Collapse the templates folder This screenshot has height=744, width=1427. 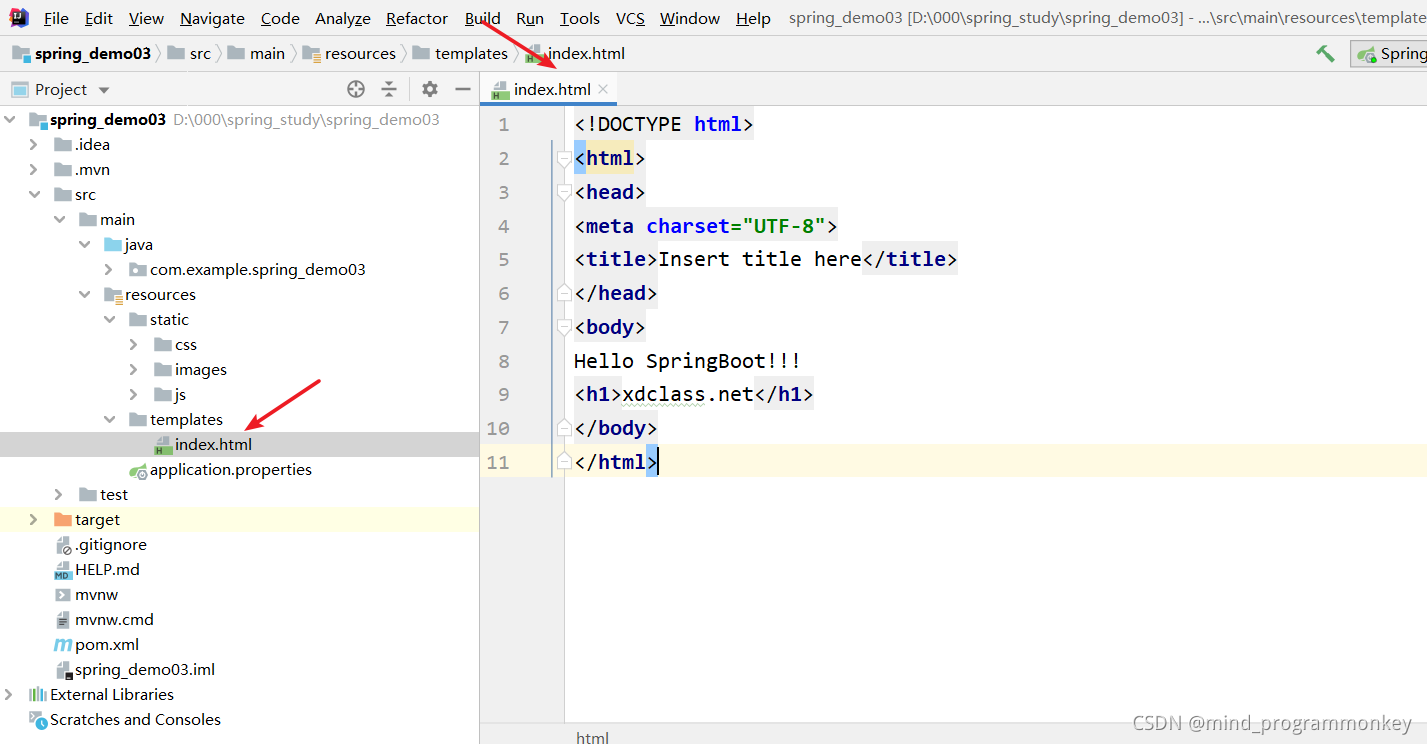(x=109, y=419)
